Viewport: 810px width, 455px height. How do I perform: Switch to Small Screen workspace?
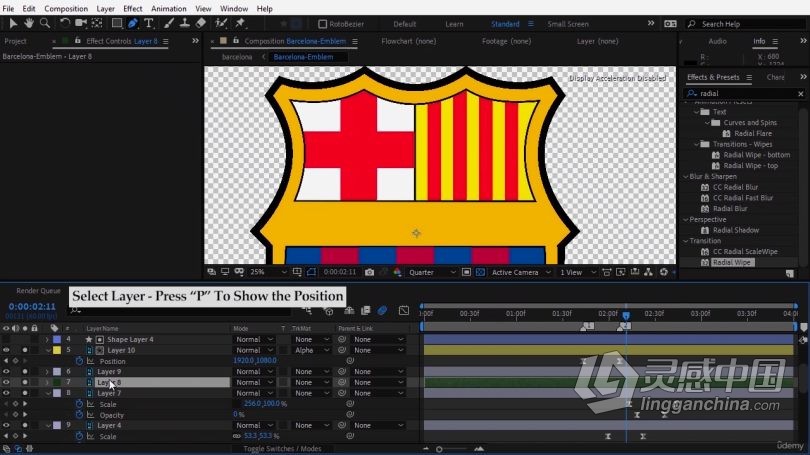click(x=568, y=24)
